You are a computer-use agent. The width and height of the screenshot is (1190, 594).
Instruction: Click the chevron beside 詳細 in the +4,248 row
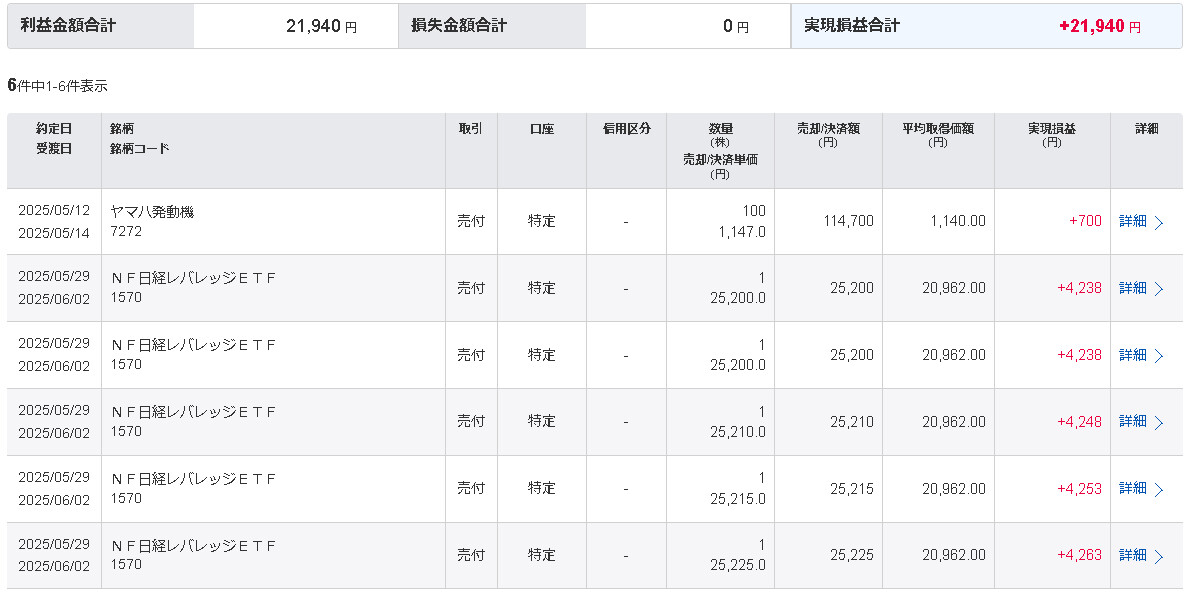(x=1159, y=422)
